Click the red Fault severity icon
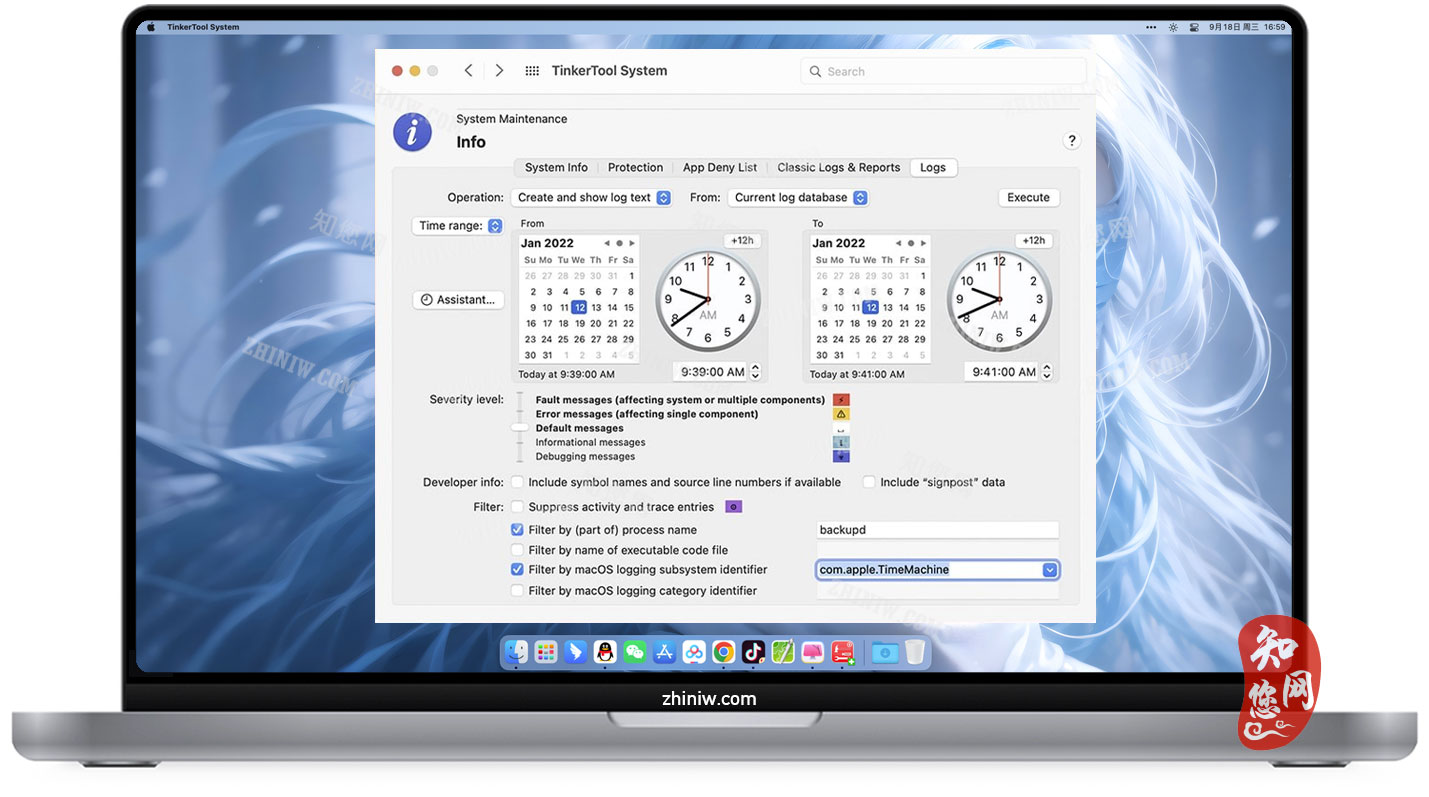This screenshot has height=797, width=1429. (x=841, y=400)
